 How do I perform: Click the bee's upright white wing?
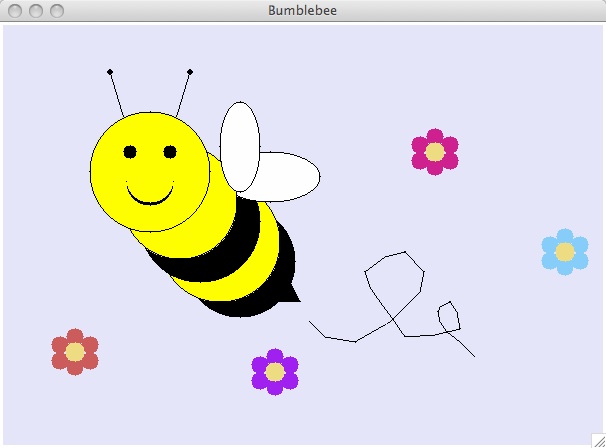(240, 146)
